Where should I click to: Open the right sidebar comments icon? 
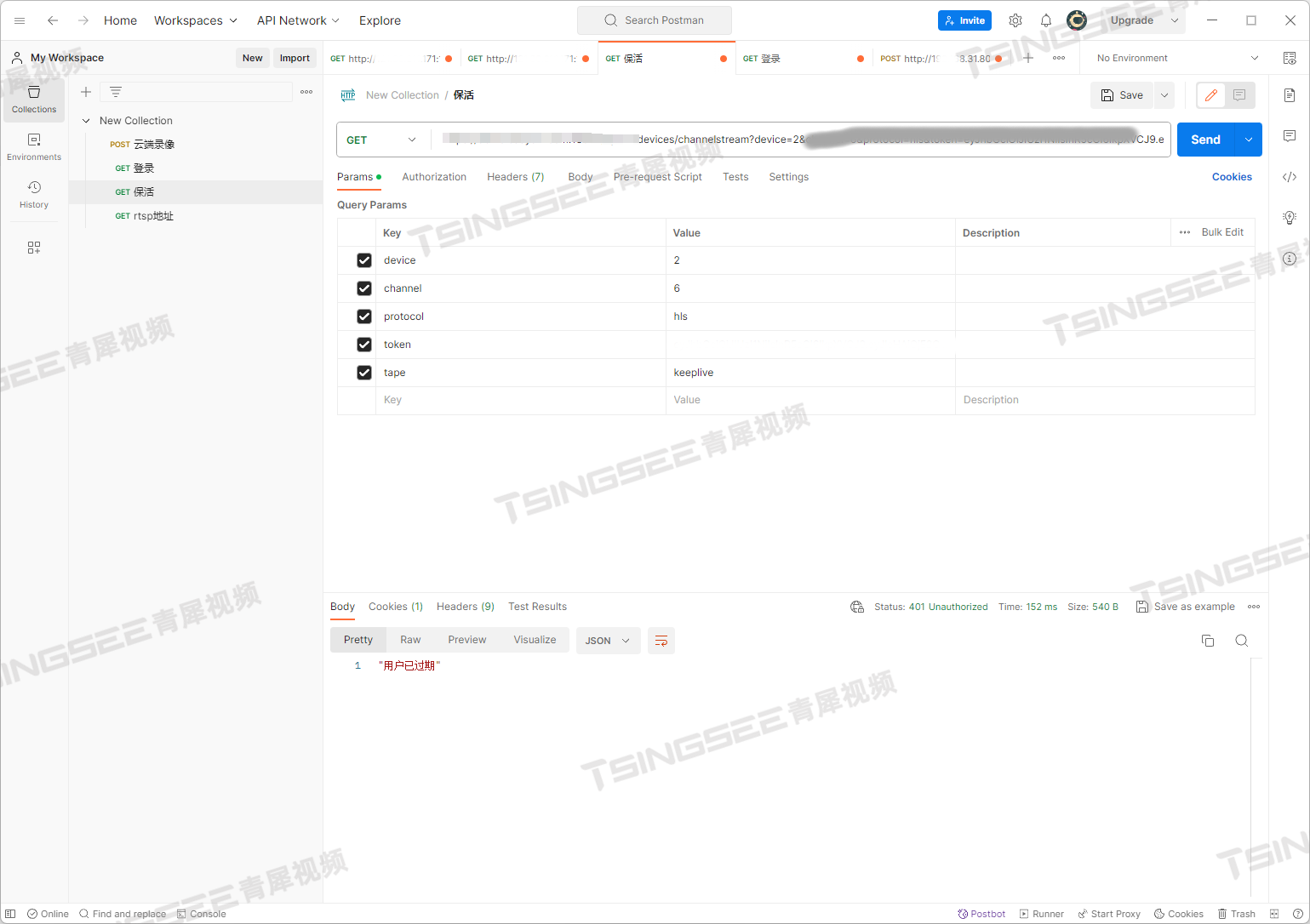point(1290,136)
